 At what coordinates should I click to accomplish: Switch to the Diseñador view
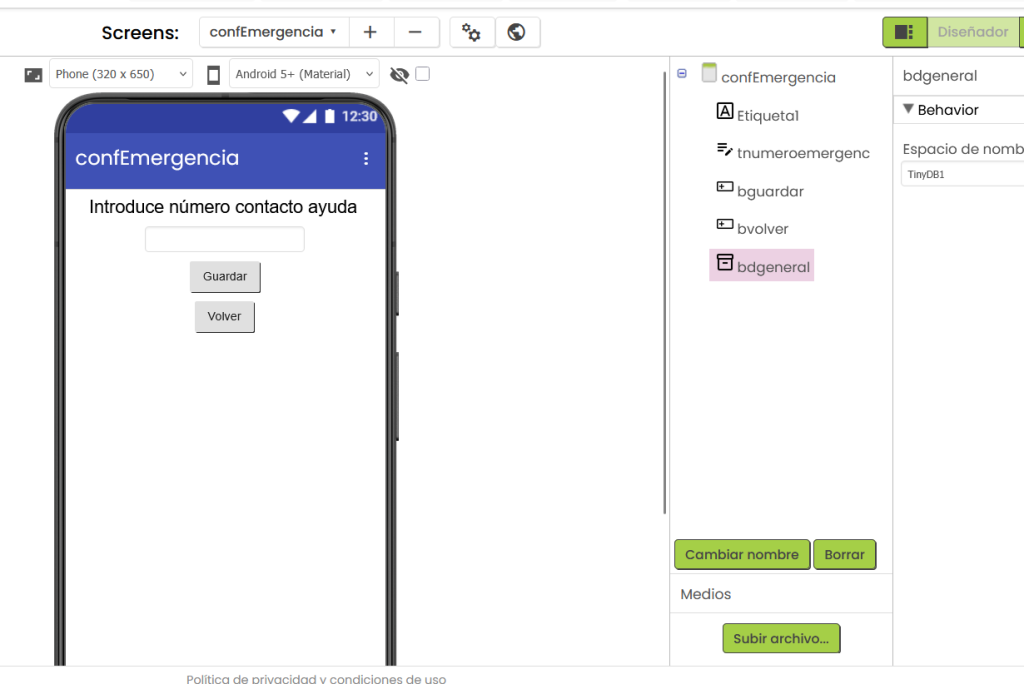[972, 32]
